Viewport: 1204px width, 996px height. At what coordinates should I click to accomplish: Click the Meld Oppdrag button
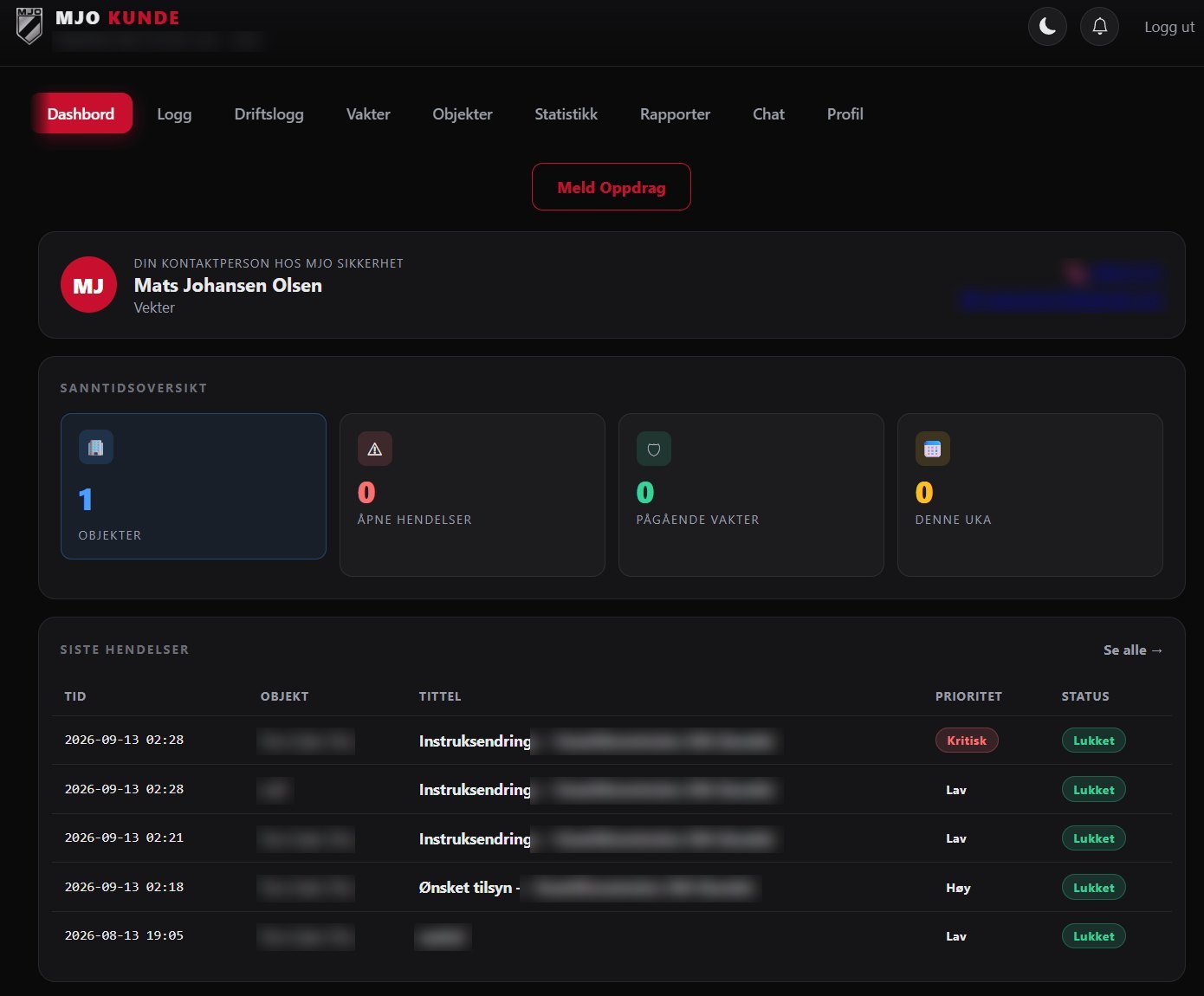point(612,187)
